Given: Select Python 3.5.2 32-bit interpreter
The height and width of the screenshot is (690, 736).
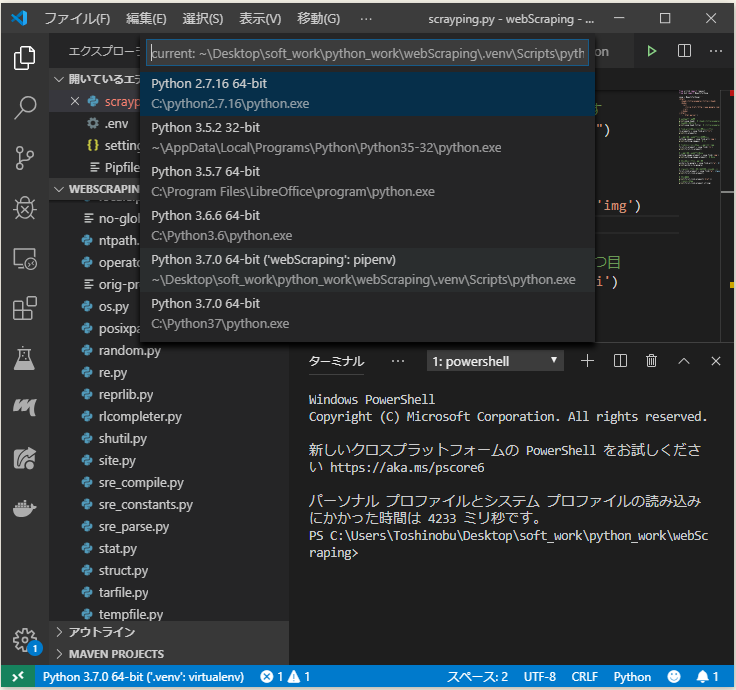Looking at the screenshot, I should [x=368, y=138].
